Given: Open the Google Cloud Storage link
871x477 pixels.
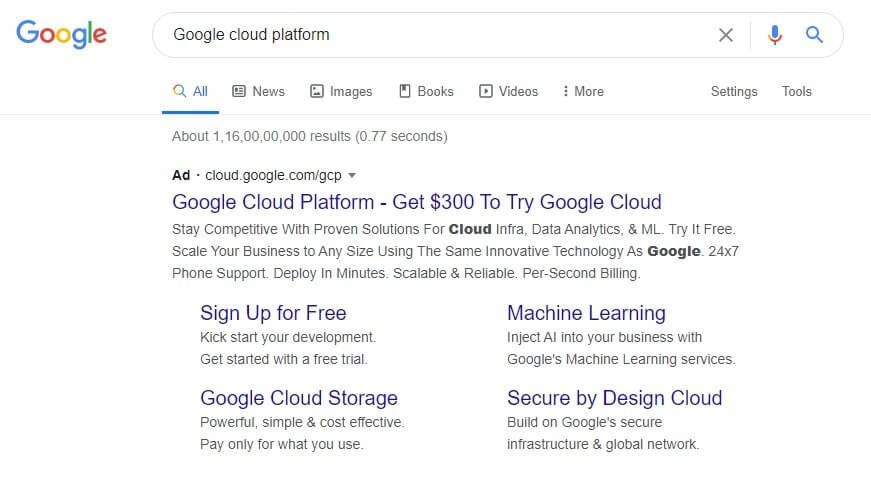Looking at the screenshot, I should (299, 398).
